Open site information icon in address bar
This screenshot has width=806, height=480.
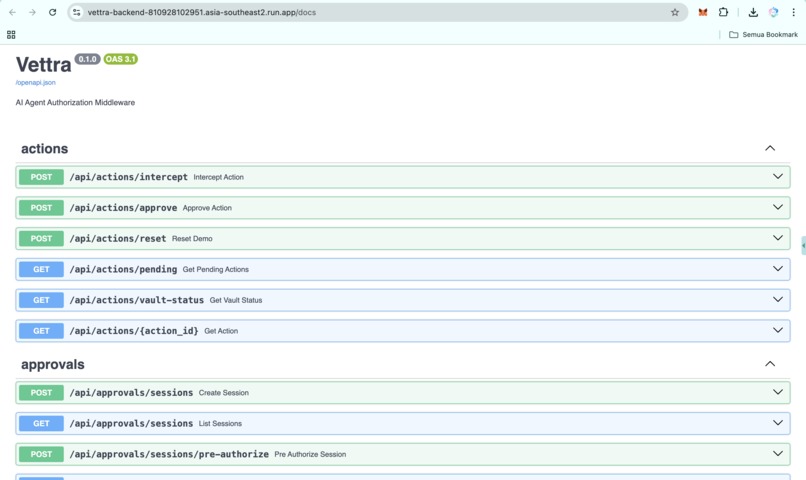pos(77,12)
